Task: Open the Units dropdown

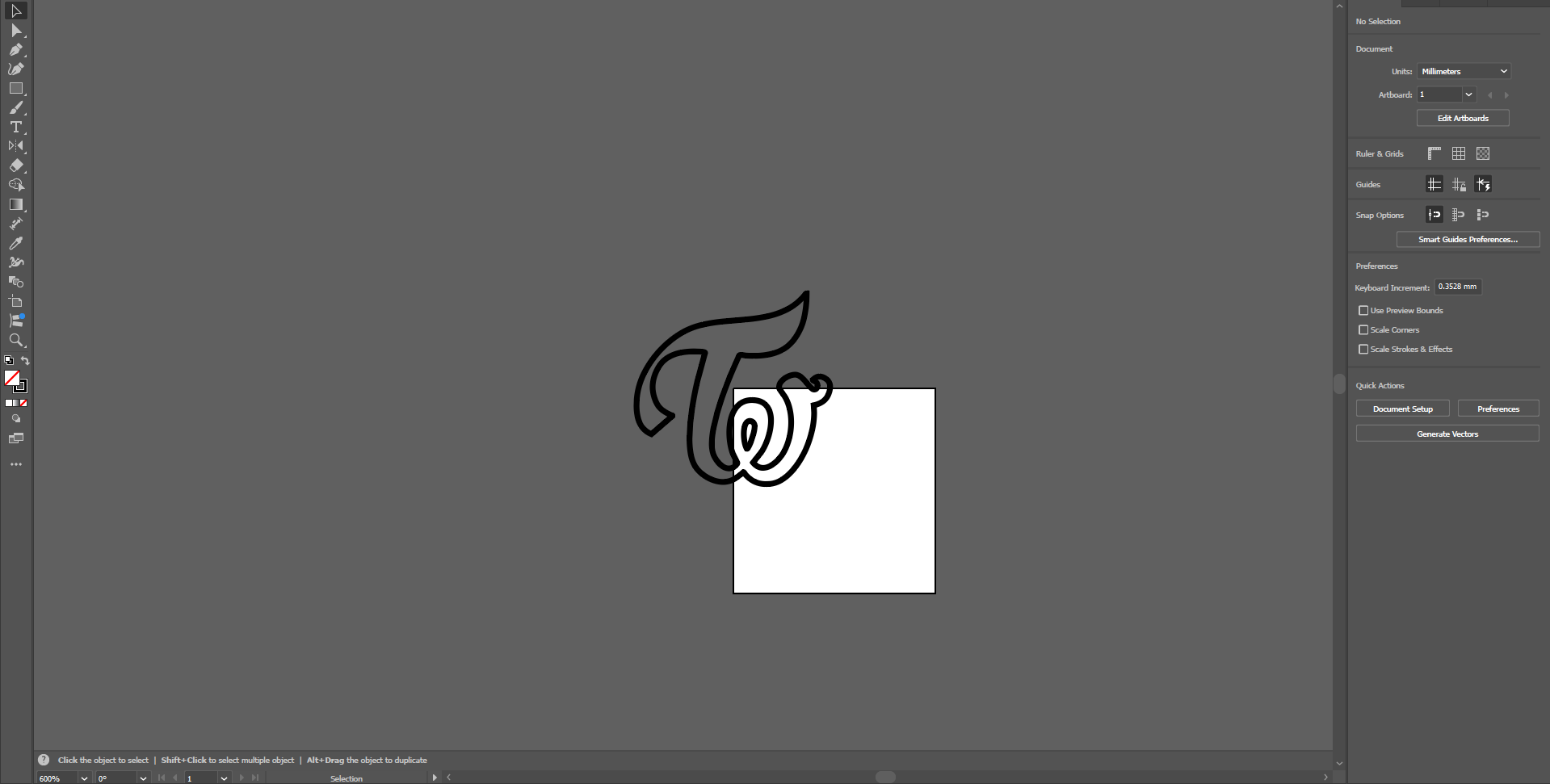Action: click(x=1464, y=71)
